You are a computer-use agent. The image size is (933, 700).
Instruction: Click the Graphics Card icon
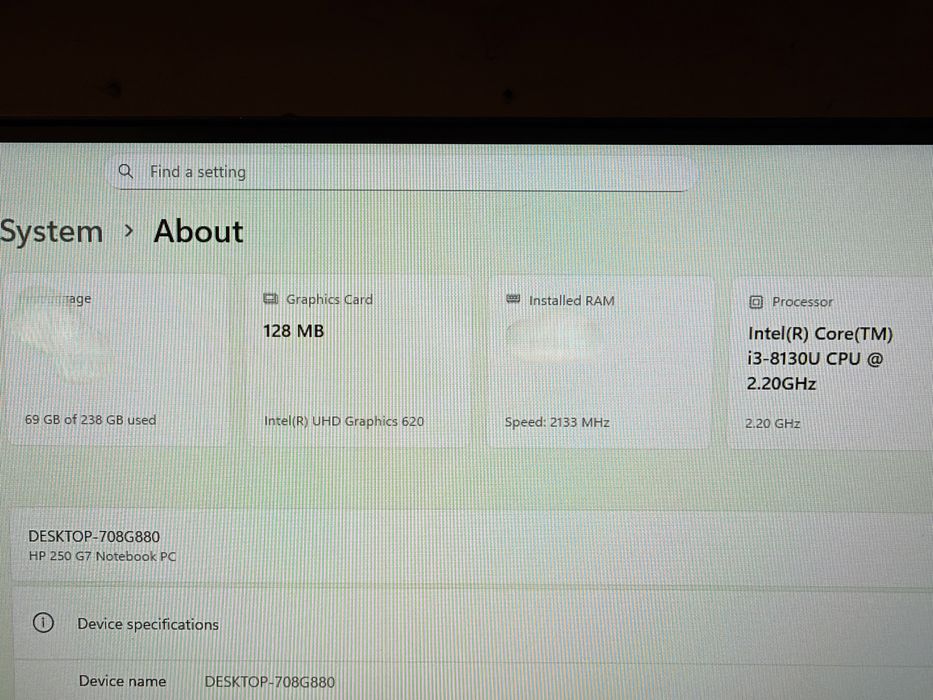(x=271, y=299)
